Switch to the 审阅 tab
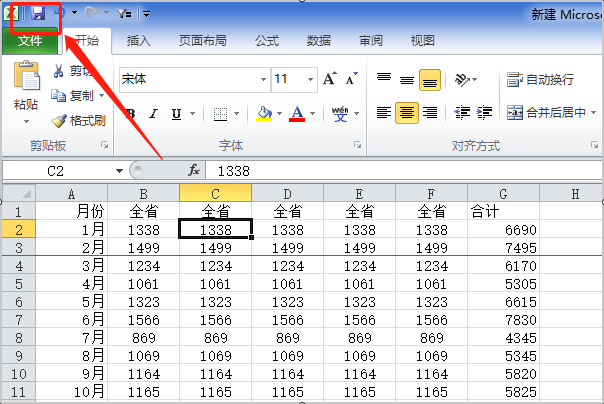 [x=371, y=40]
